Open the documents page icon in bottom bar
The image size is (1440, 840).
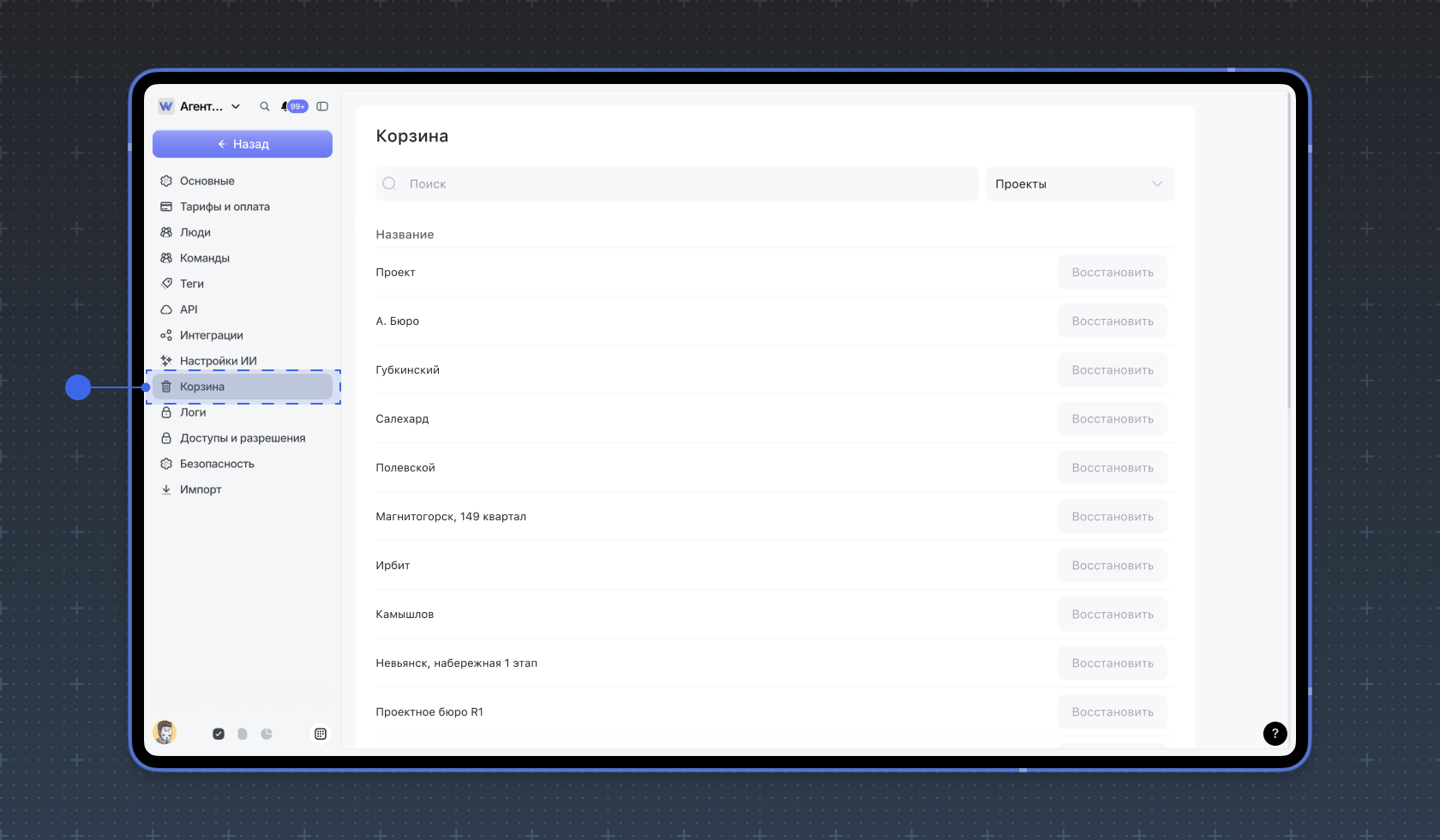pyautogui.click(x=243, y=734)
